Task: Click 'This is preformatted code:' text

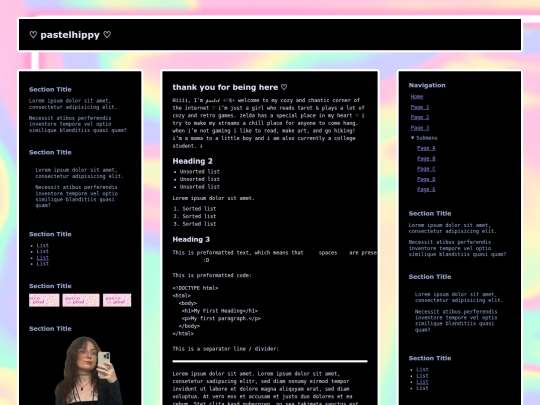Action: pos(212,276)
